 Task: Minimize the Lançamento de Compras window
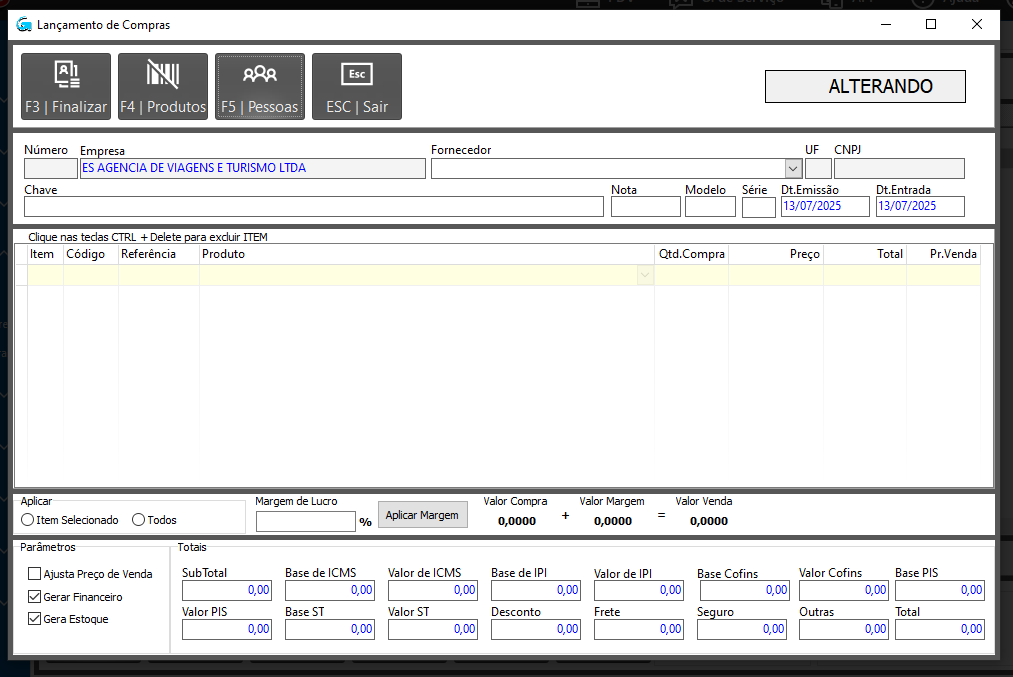(x=885, y=24)
